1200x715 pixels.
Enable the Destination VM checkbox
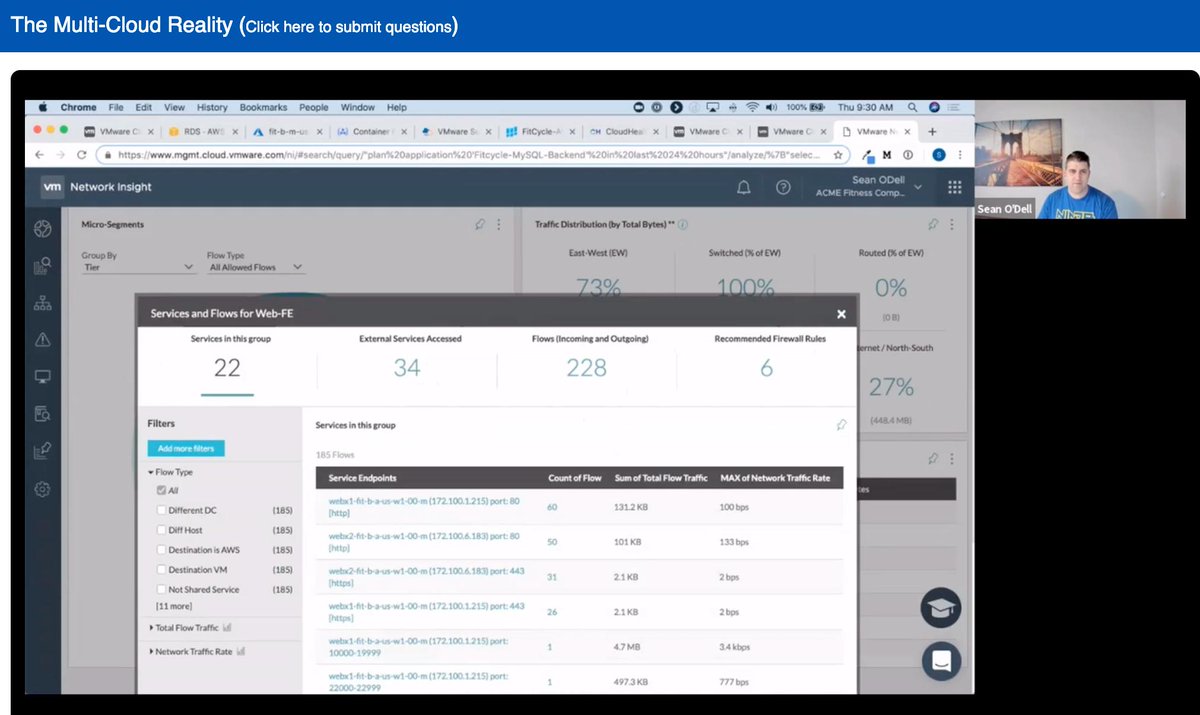[161, 570]
